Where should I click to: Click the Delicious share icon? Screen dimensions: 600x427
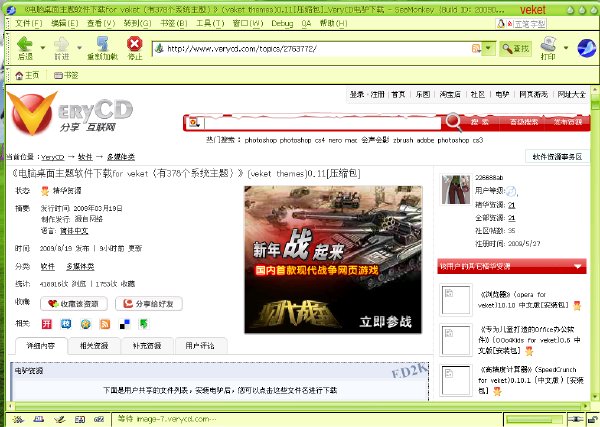pos(125,324)
